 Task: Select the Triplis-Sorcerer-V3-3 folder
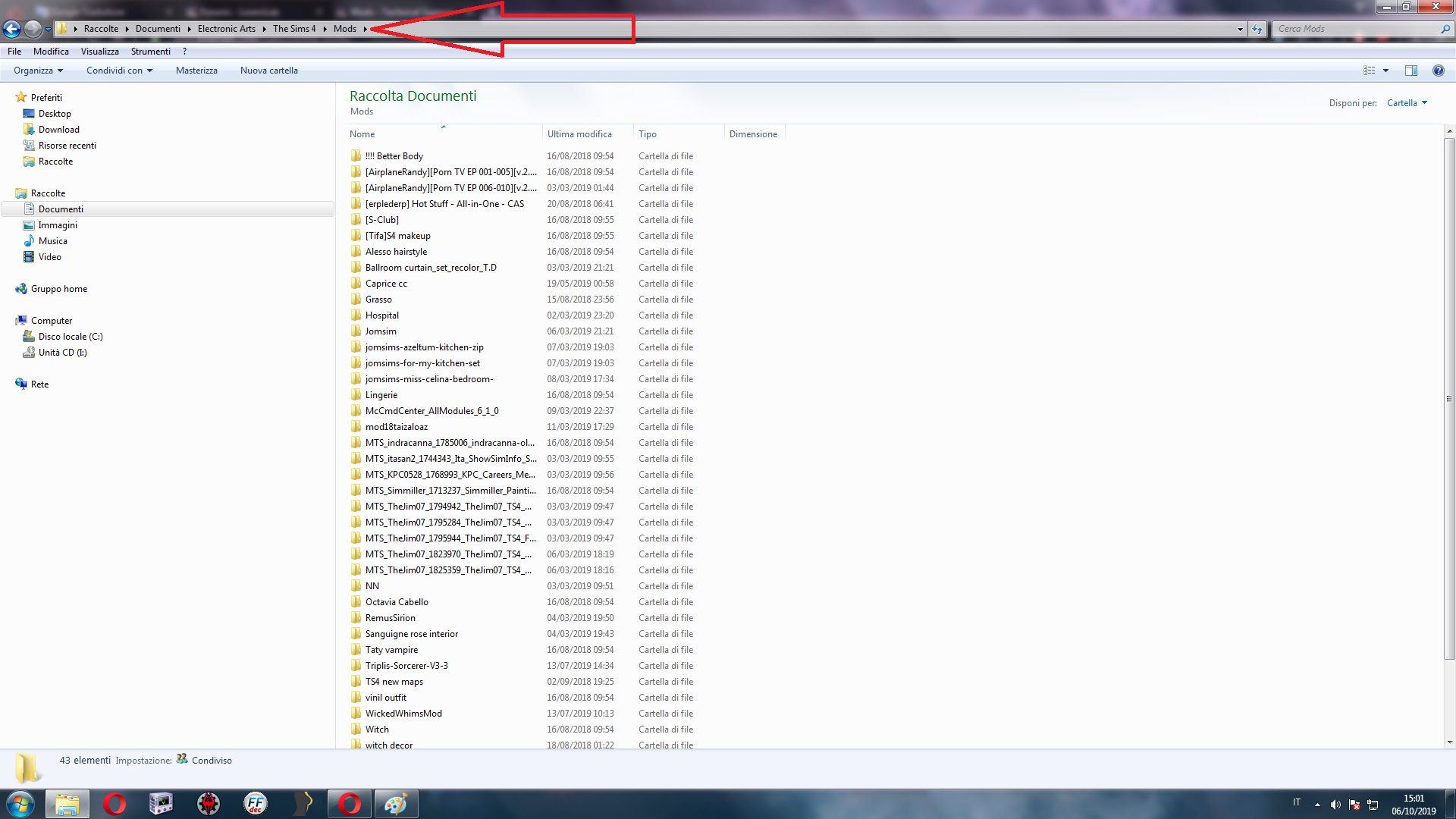coord(406,666)
